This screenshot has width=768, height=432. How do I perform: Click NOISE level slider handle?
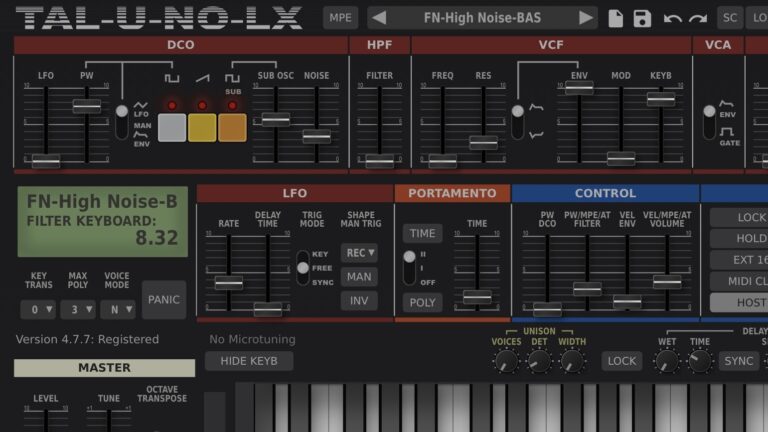click(x=316, y=137)
